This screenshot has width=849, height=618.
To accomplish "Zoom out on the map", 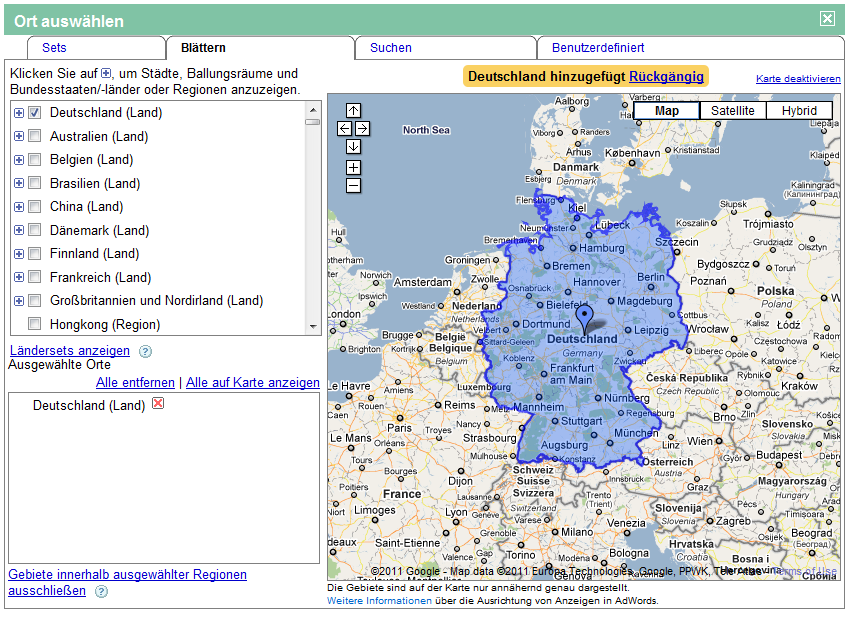I will tap(353, 185).
